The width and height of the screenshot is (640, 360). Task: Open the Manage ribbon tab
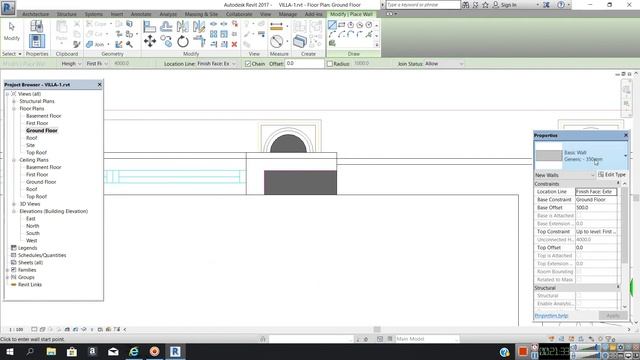(x=288, y=14)
